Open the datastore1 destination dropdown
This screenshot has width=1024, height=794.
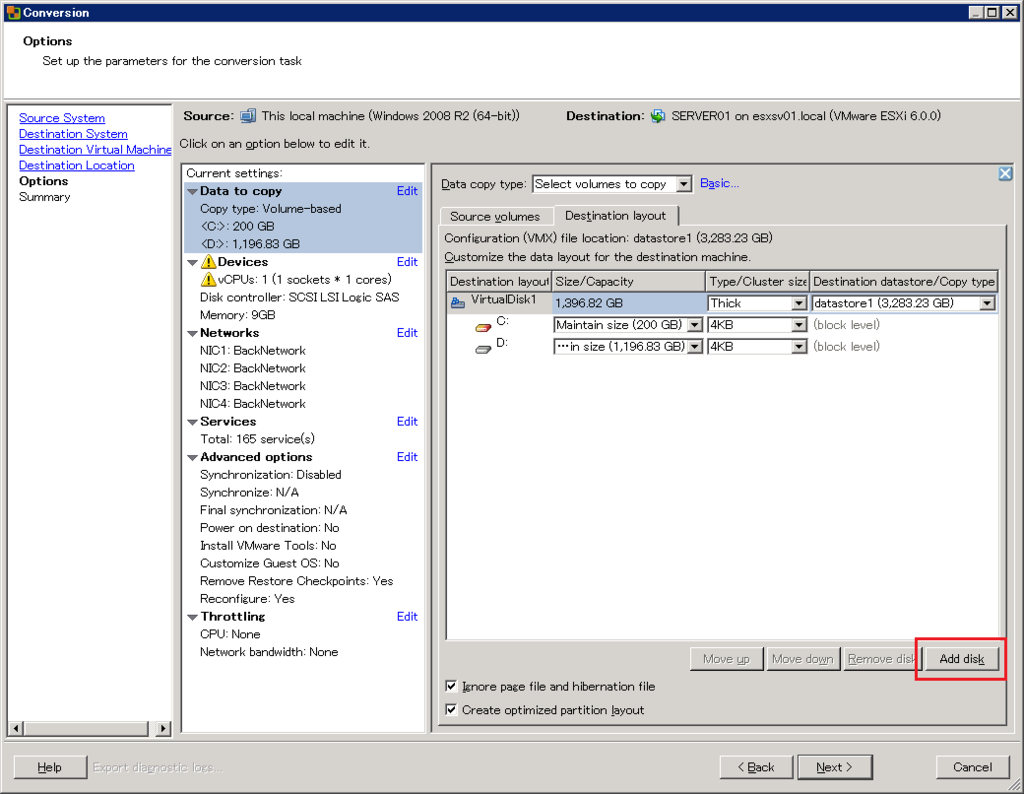pyautogui.click(x=987, y=303)
